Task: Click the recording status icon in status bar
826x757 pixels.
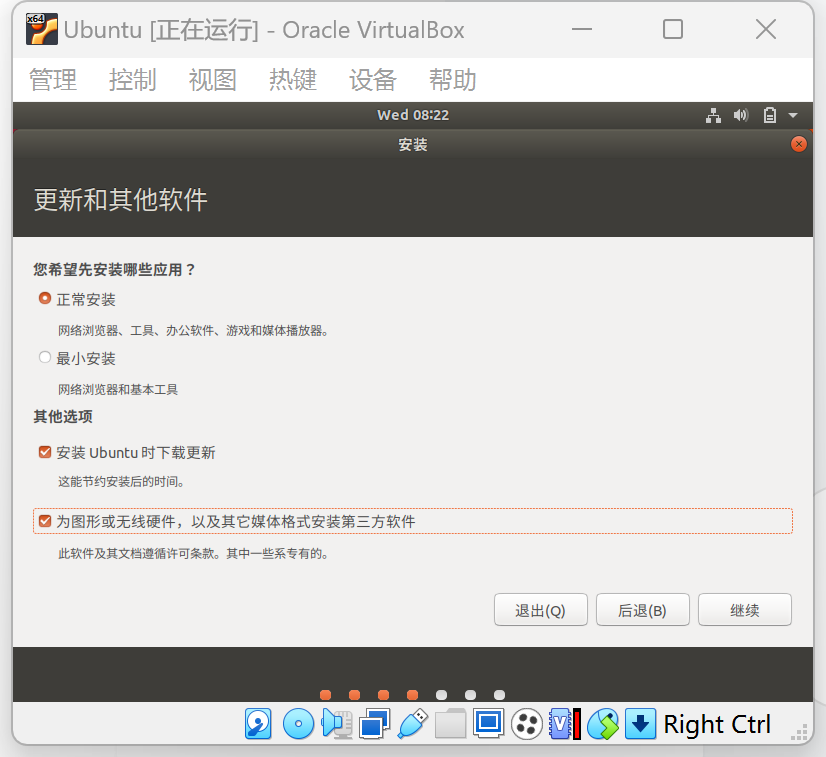Action: click(x=525, y=723)
